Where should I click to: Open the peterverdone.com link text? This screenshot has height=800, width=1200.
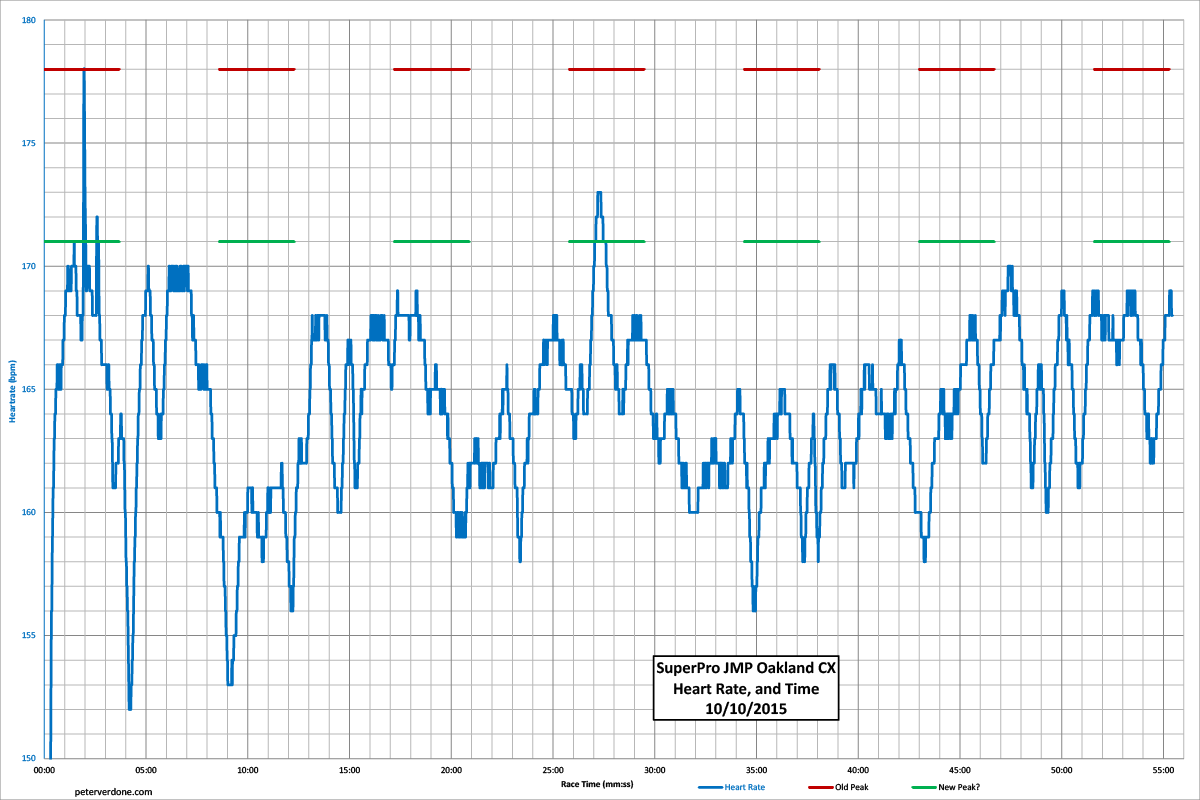pyautogui.click(x=114, y=790)
